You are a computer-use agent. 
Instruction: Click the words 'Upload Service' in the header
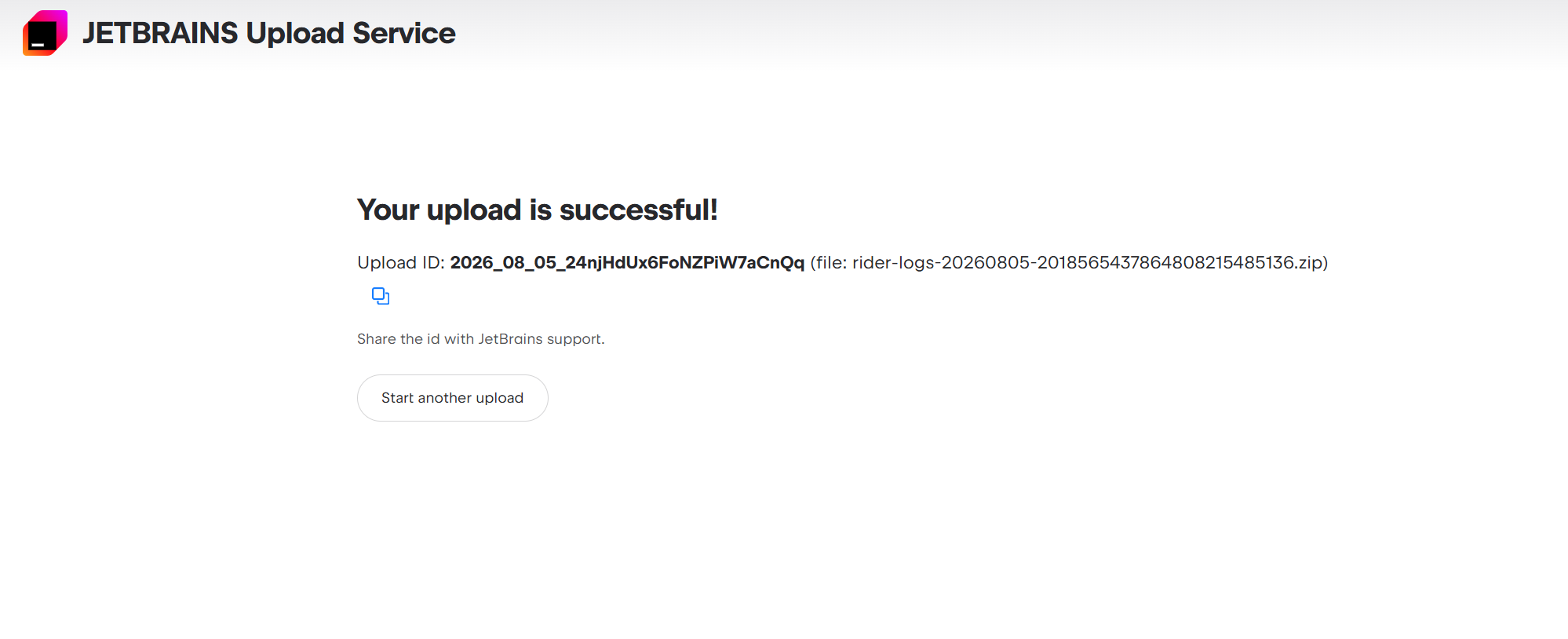(x=351, y=33)
